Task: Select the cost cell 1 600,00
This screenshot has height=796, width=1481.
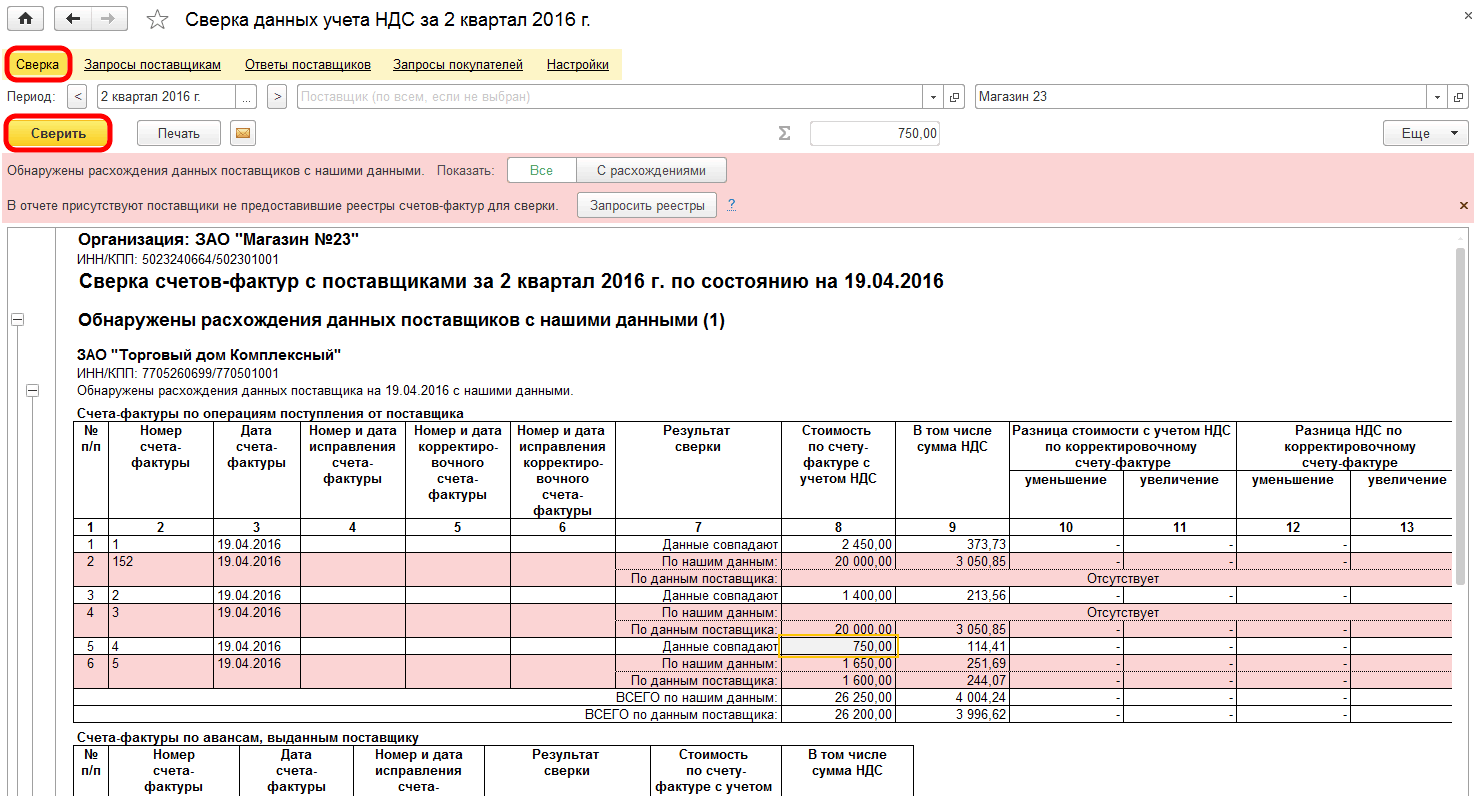Action: (x=838, y=680)
